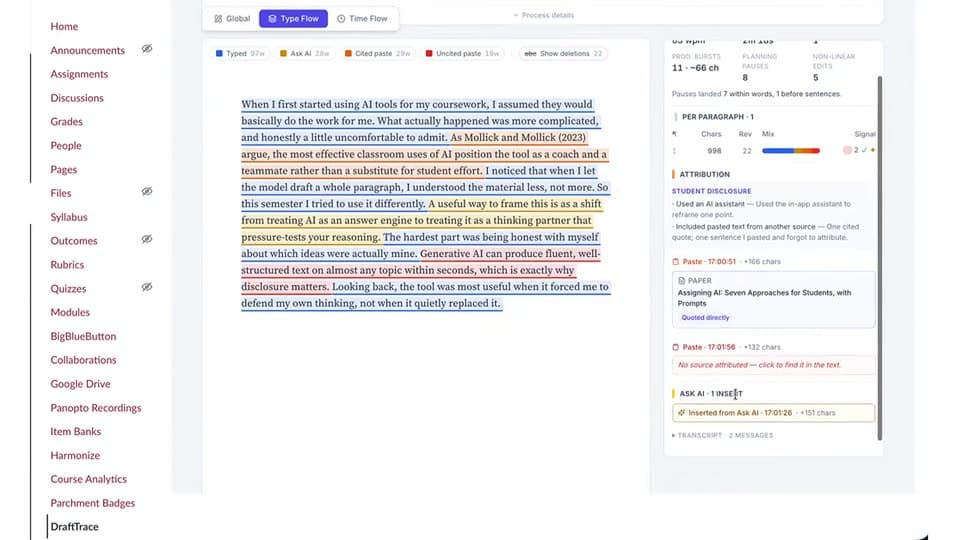Open Files in the sidebar
This screenshot has height=540, width=960.
click(x=61, y=193)
